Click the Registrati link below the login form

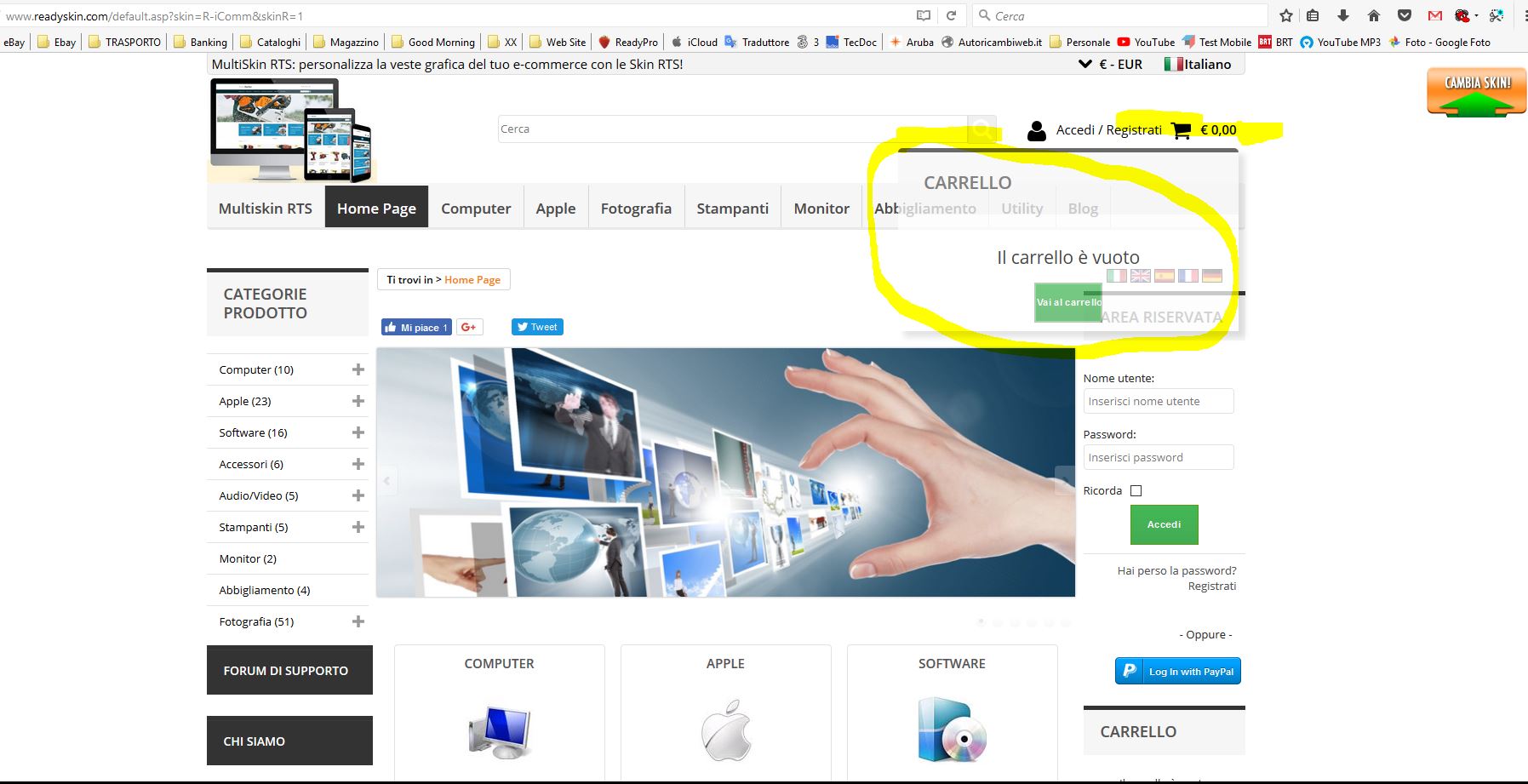1212,586
